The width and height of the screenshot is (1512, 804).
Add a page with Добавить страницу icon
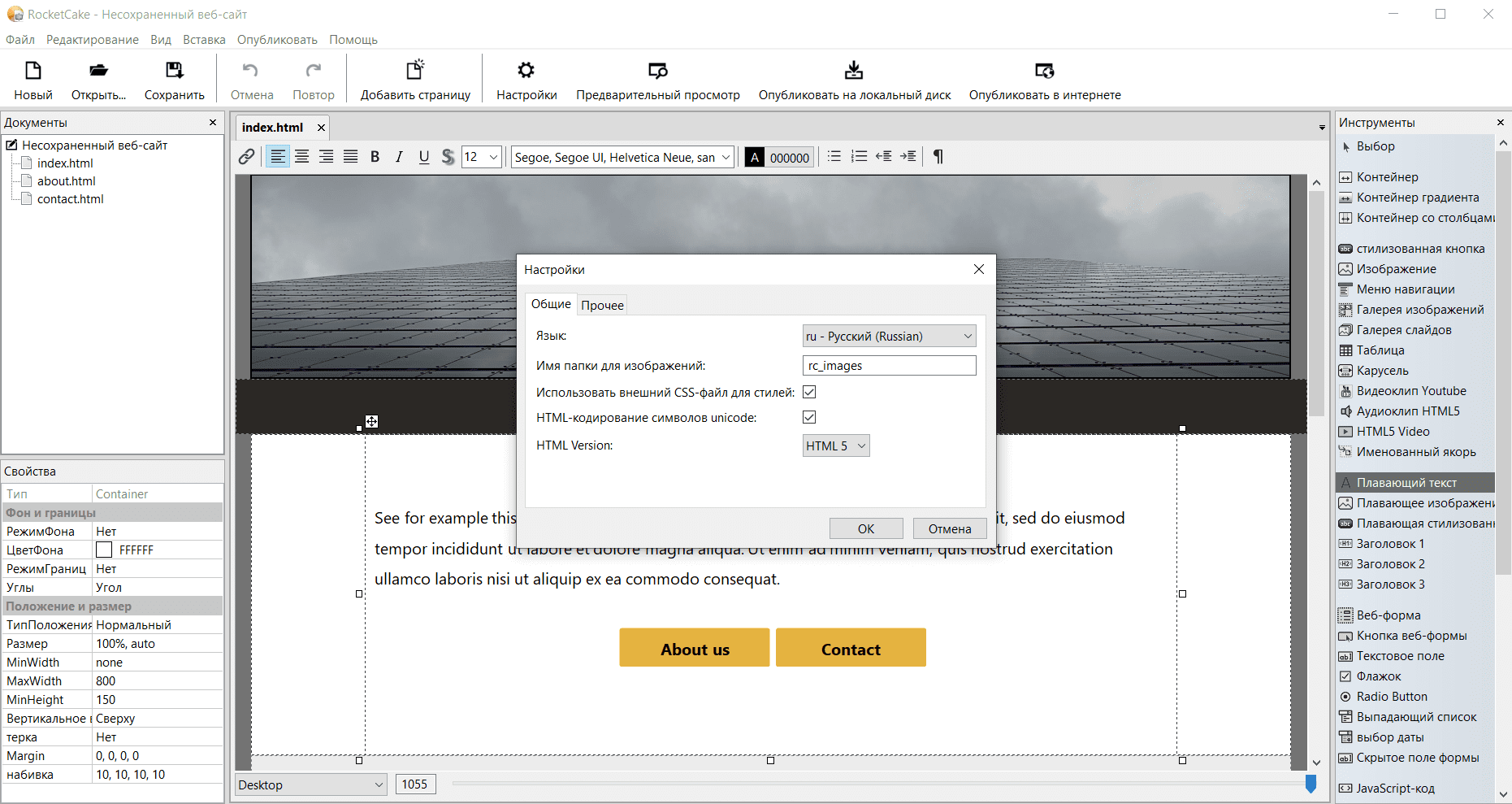[x=415, y=70]
